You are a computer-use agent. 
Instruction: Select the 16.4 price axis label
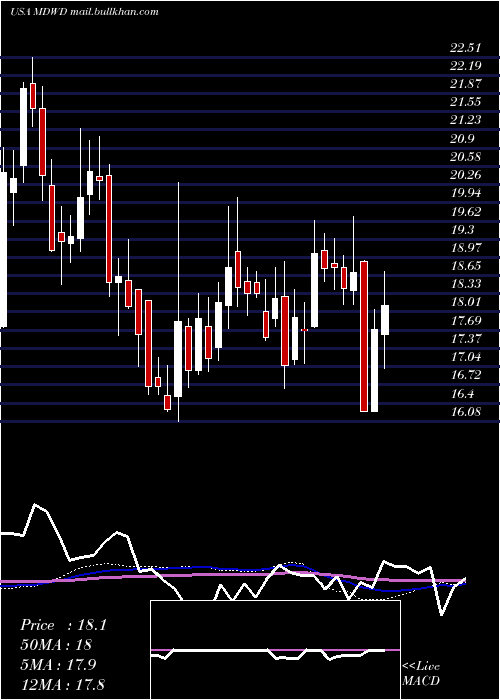[x=462, y=394]
